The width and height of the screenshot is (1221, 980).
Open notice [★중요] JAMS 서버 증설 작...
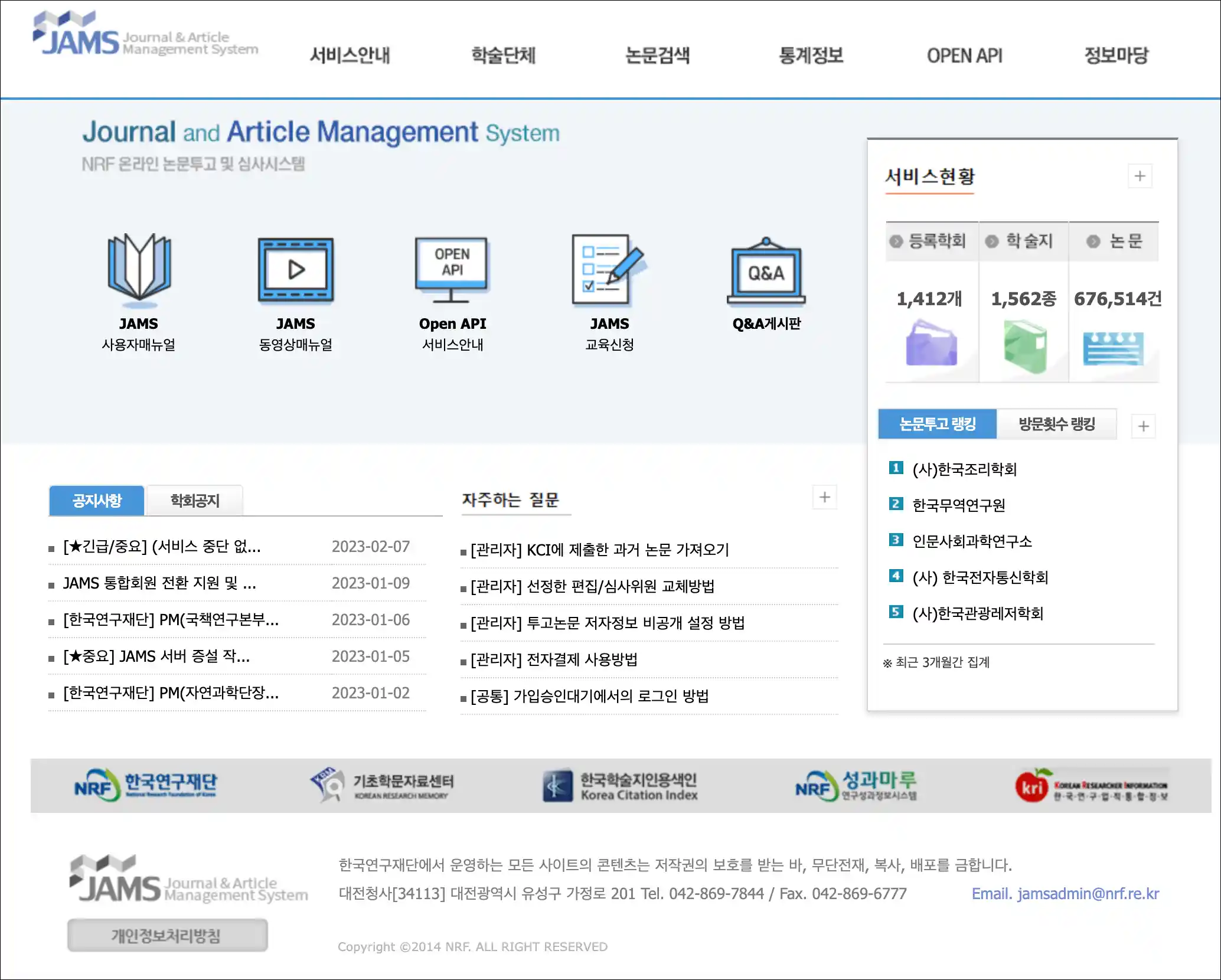(156, 656)
